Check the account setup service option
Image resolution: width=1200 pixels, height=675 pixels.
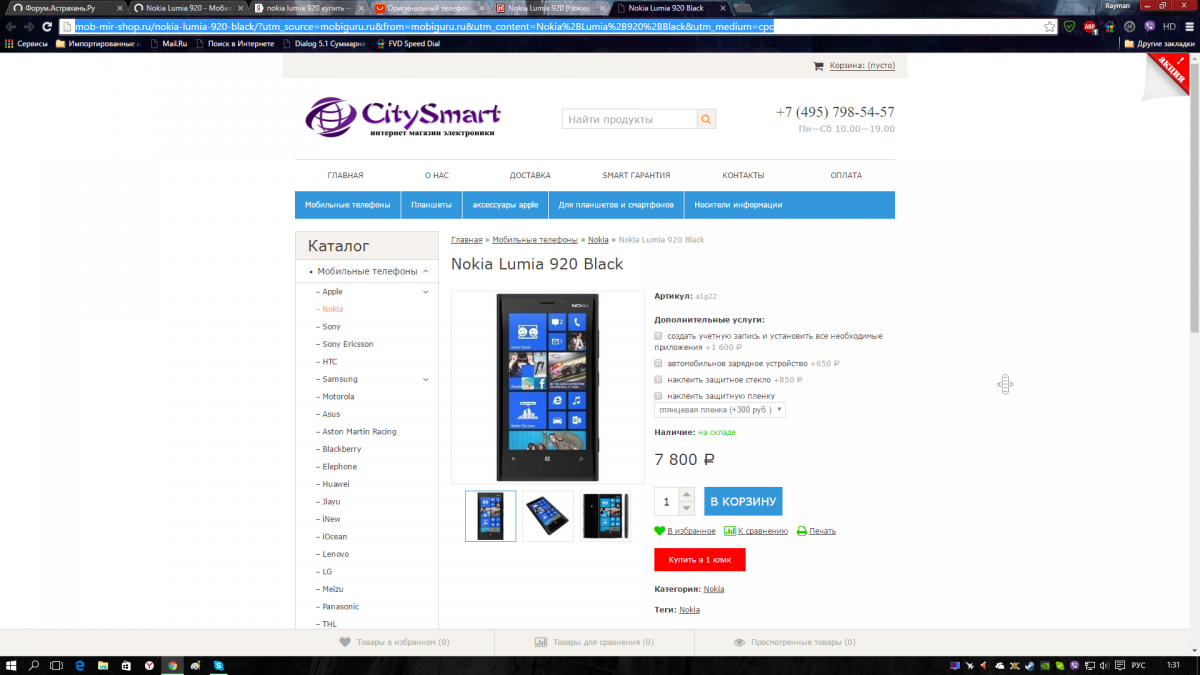pyautogui.click(x=658, y=336)
